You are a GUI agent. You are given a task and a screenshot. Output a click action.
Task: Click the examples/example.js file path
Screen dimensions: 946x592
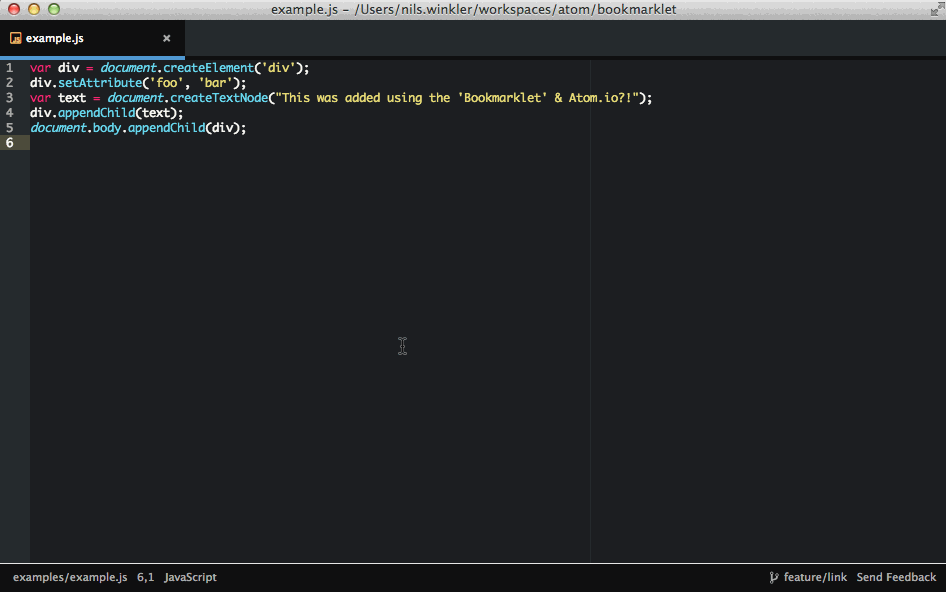point(70,578)
